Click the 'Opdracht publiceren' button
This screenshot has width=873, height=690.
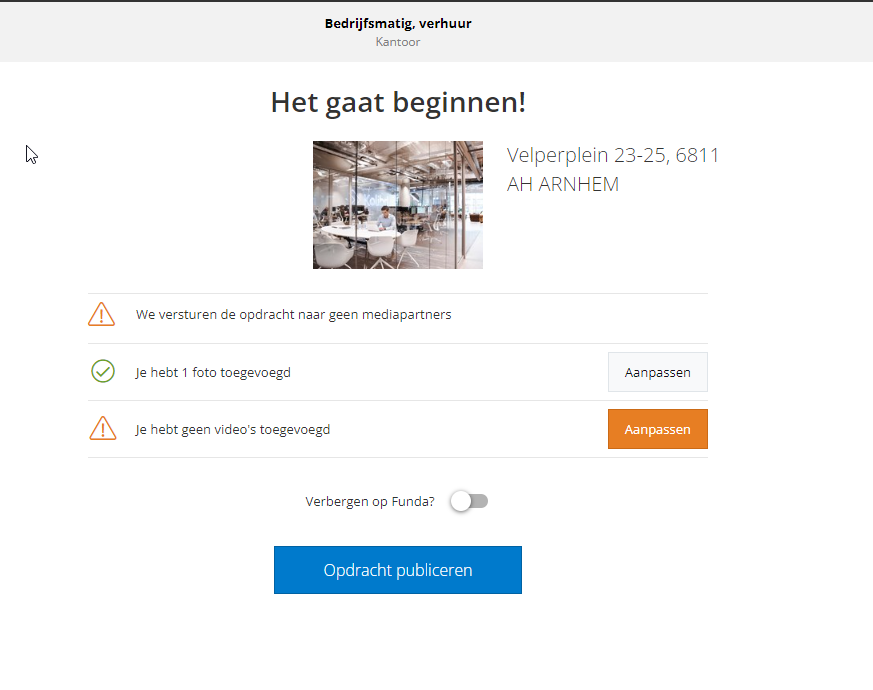(398, 570)
